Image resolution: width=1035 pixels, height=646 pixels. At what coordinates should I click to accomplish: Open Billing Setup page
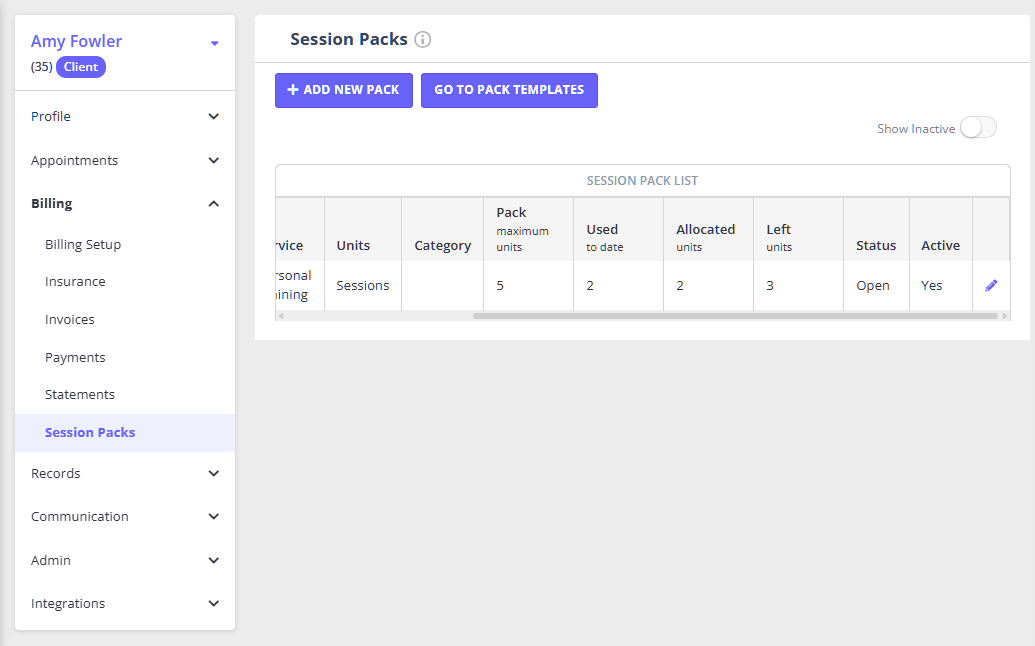coord(83,245)
